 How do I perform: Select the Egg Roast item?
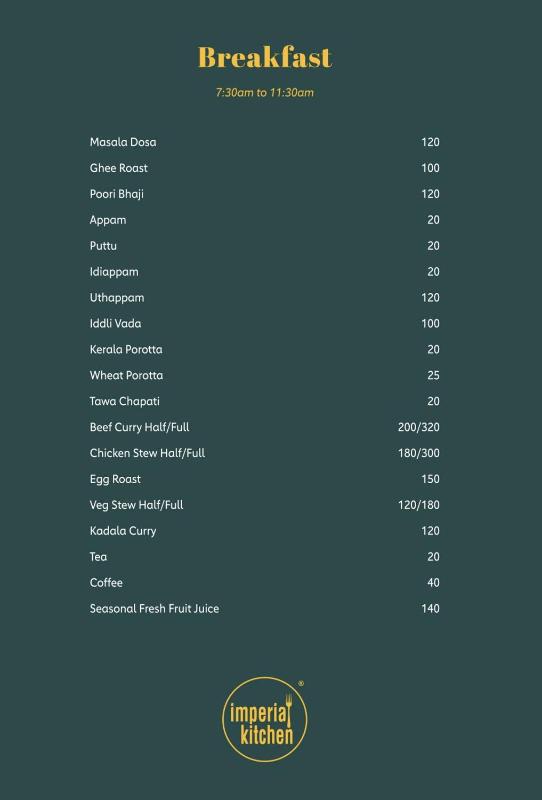click(115, 479)
